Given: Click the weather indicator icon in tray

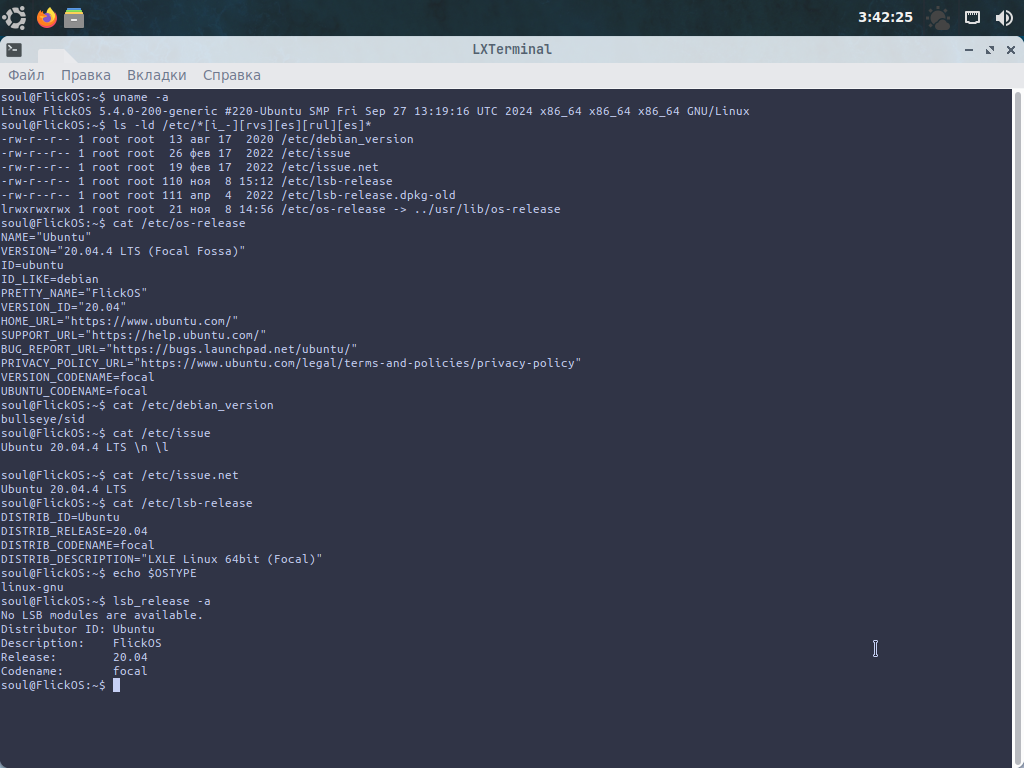Looking at the screenshot, I should pyautogui.click(x=938, y=18).
